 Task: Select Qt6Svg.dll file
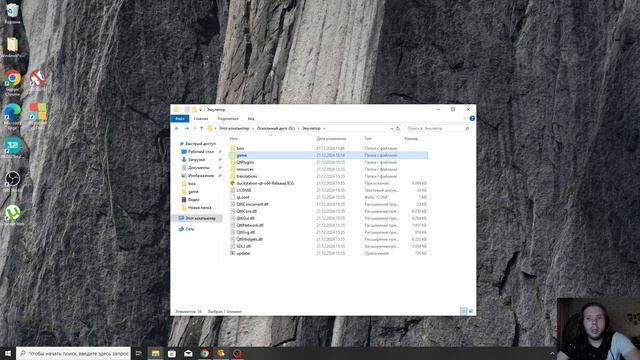click(x=245, y=232)
